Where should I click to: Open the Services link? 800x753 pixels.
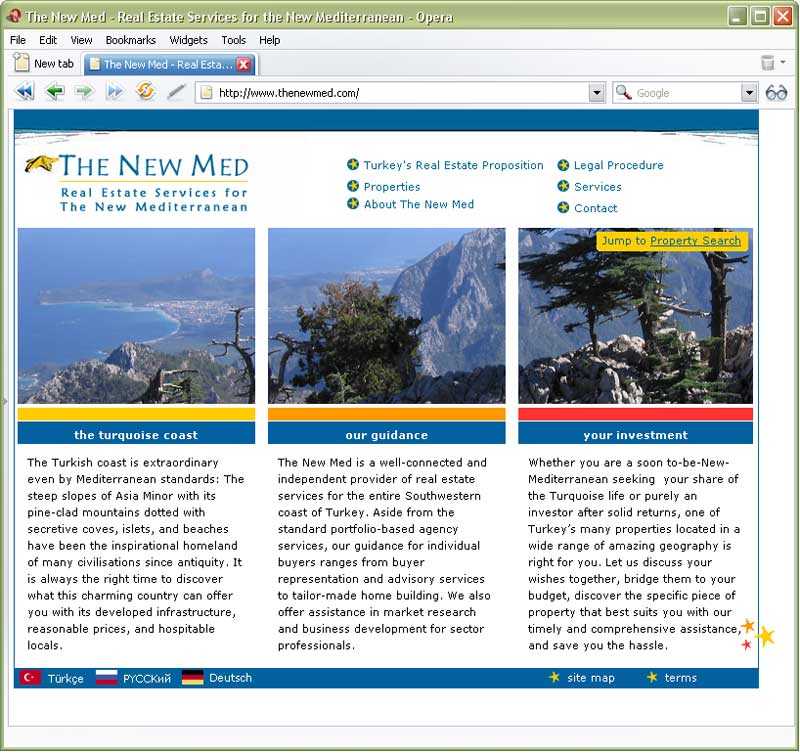(x=597, y=187)
